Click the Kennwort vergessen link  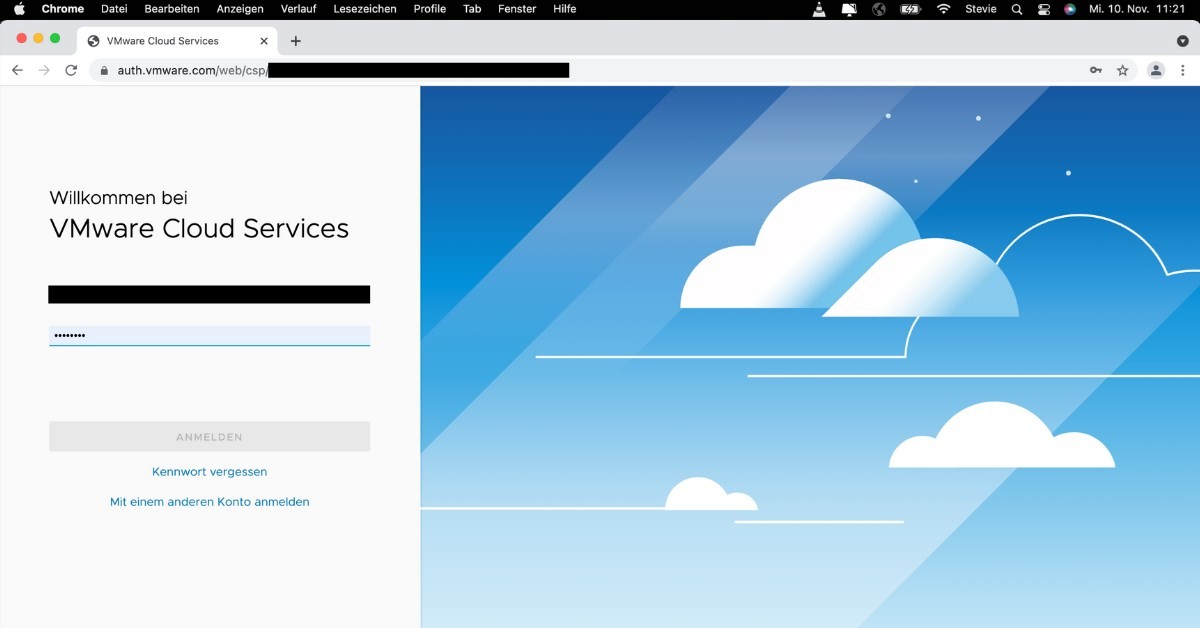pyautogui.click(x=209, y=472)
